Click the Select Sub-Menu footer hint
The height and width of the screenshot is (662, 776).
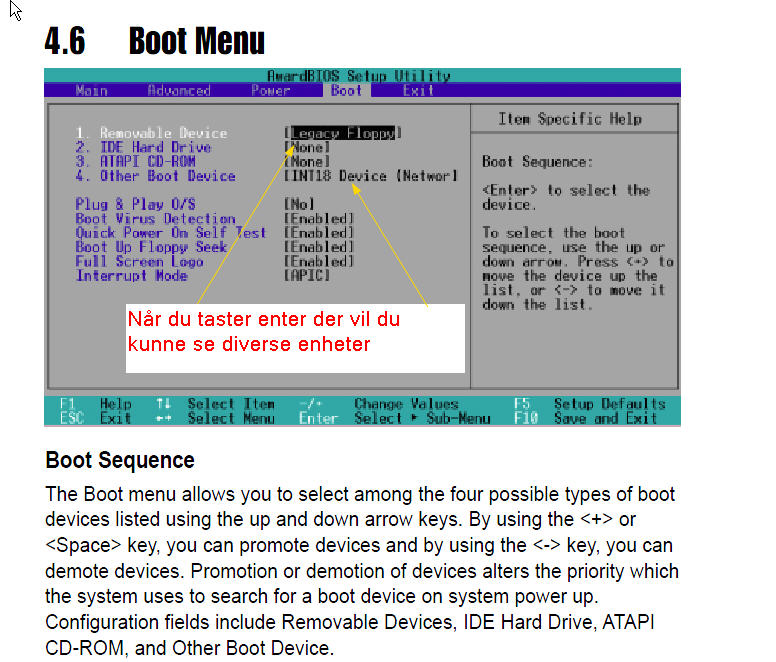coord(395,419)
